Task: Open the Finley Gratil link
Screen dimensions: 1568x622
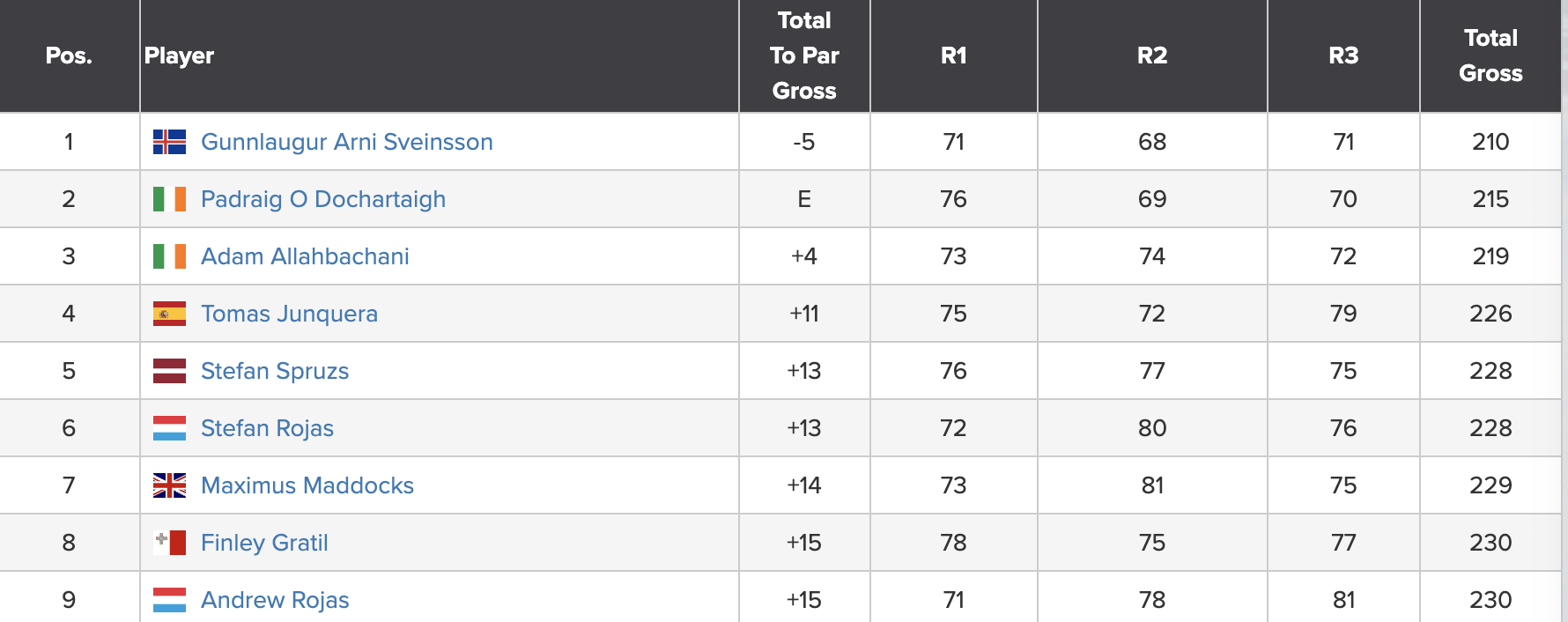Action: [264, 543]
